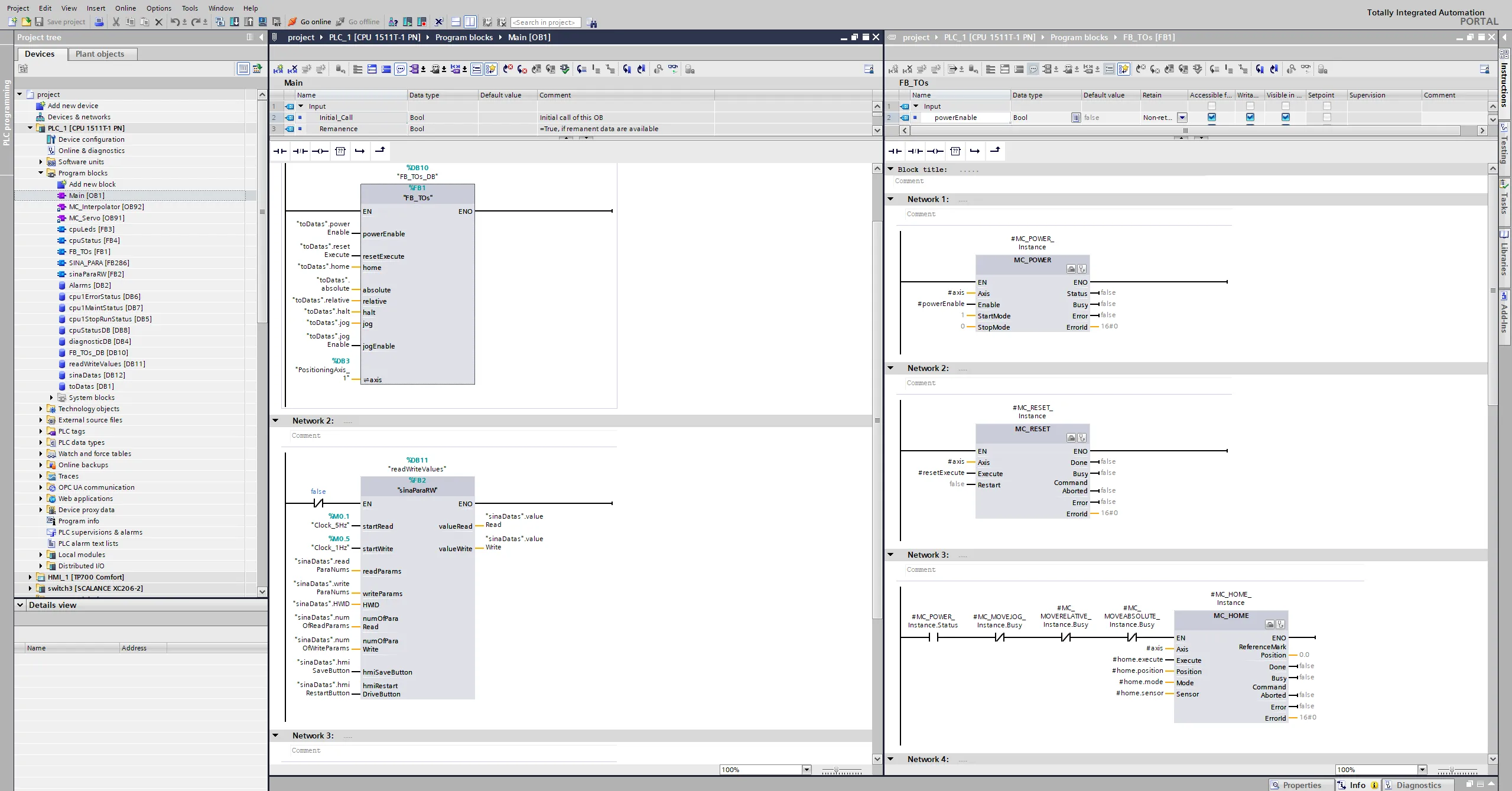Click the powerEnable name field in FB_TOs interface
This screenshot has height=791, width=1512.
[960, 118]
